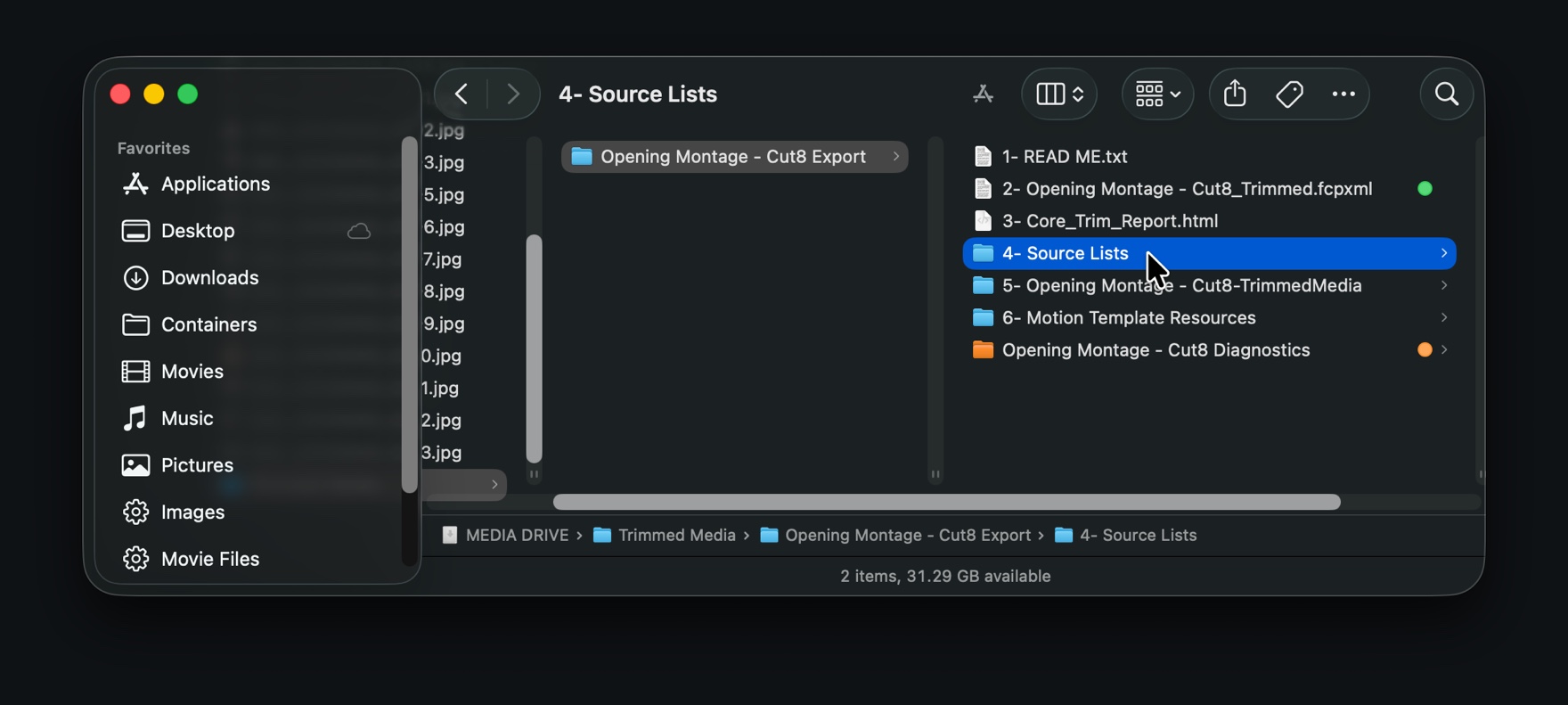Go forward with the right chevron button
This screenshot has width=1568, height=705.
click(513, 94)
